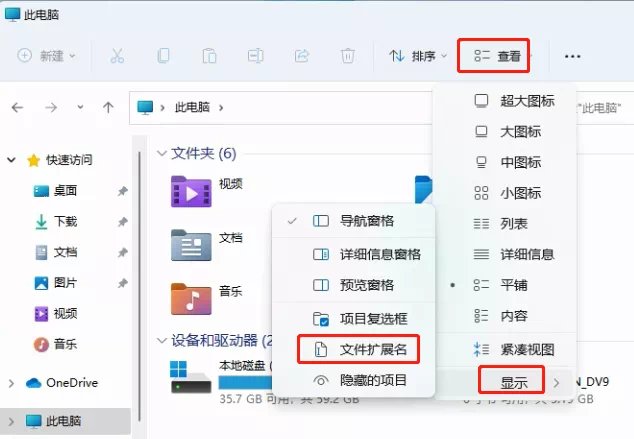Click the Copy icon in toolbar

[163, 56]
